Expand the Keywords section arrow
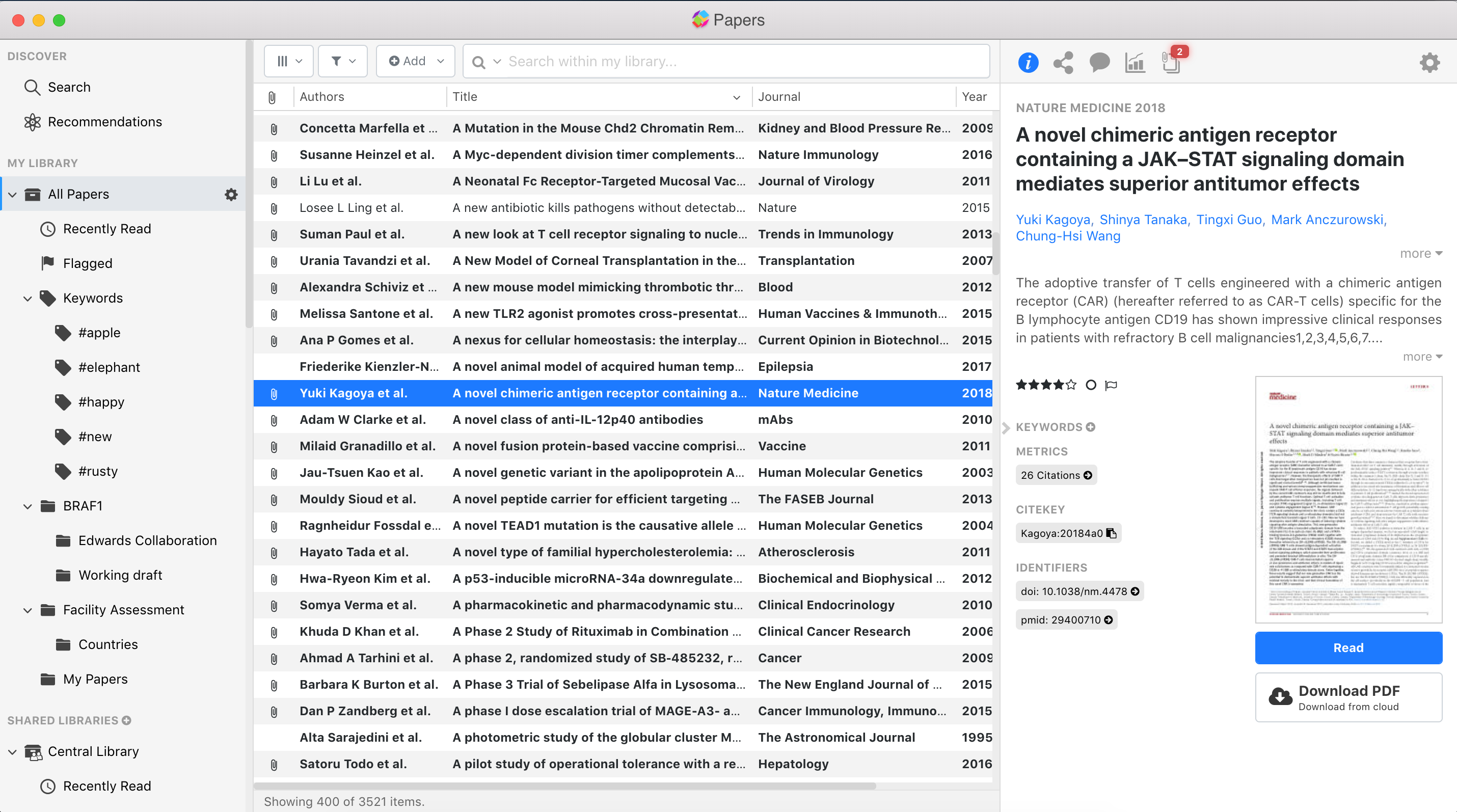Viewport: 1457px width, 812px height. 1006,427
